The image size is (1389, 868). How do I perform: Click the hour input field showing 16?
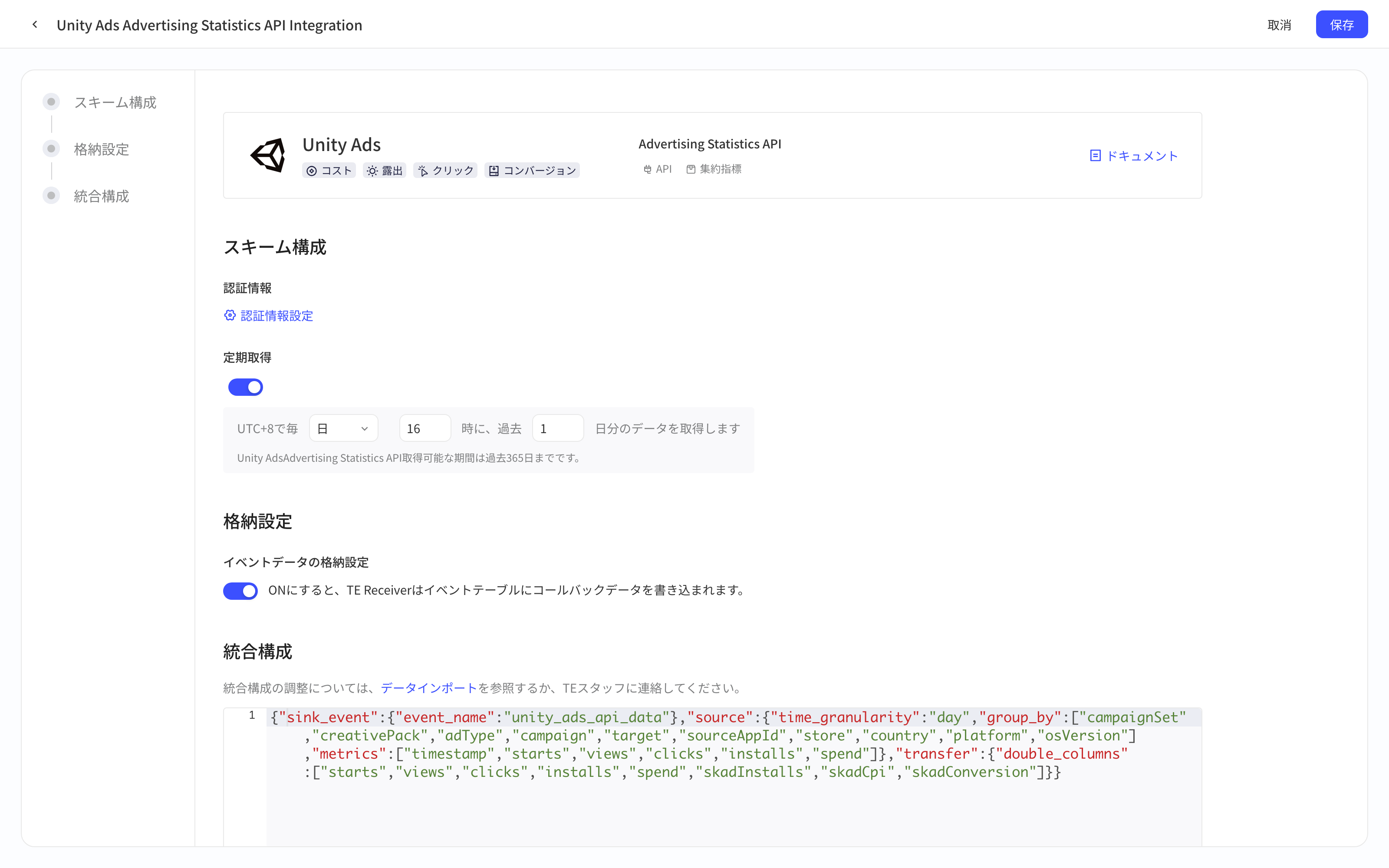(x=425, y=428)
